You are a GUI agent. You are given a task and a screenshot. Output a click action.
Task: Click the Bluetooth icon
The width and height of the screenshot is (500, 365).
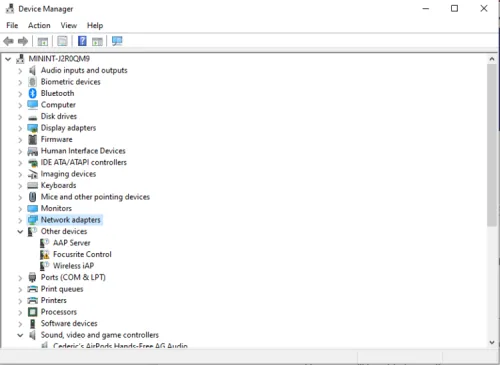pyautogui.click(x=32, y=93)
